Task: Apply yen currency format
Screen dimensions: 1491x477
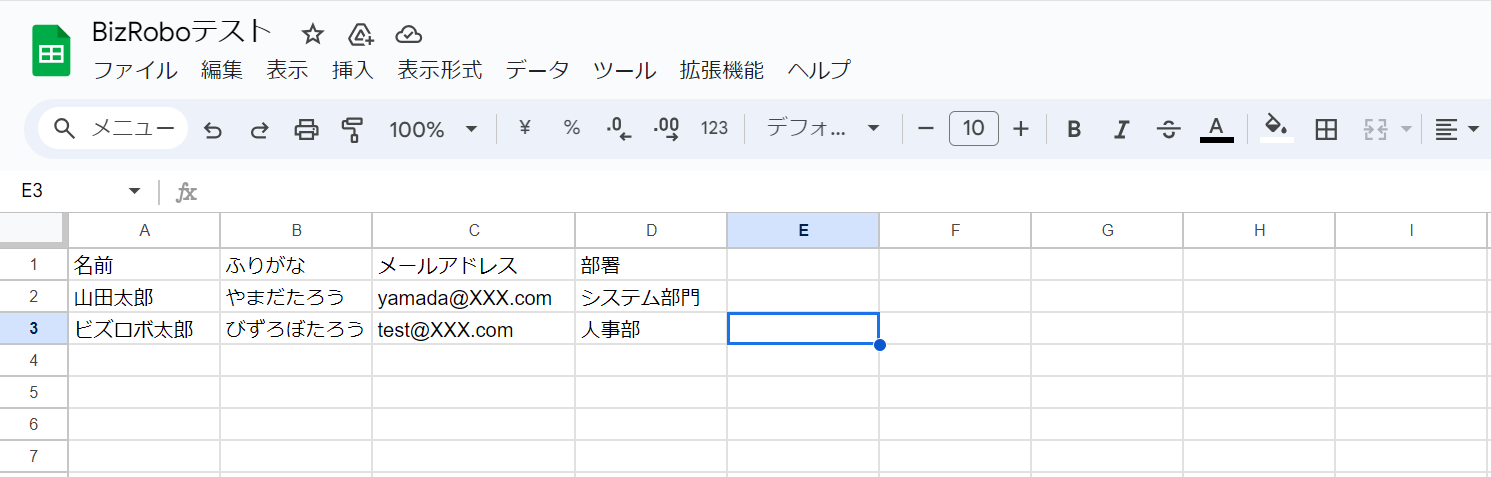Action: coord(524,128)
